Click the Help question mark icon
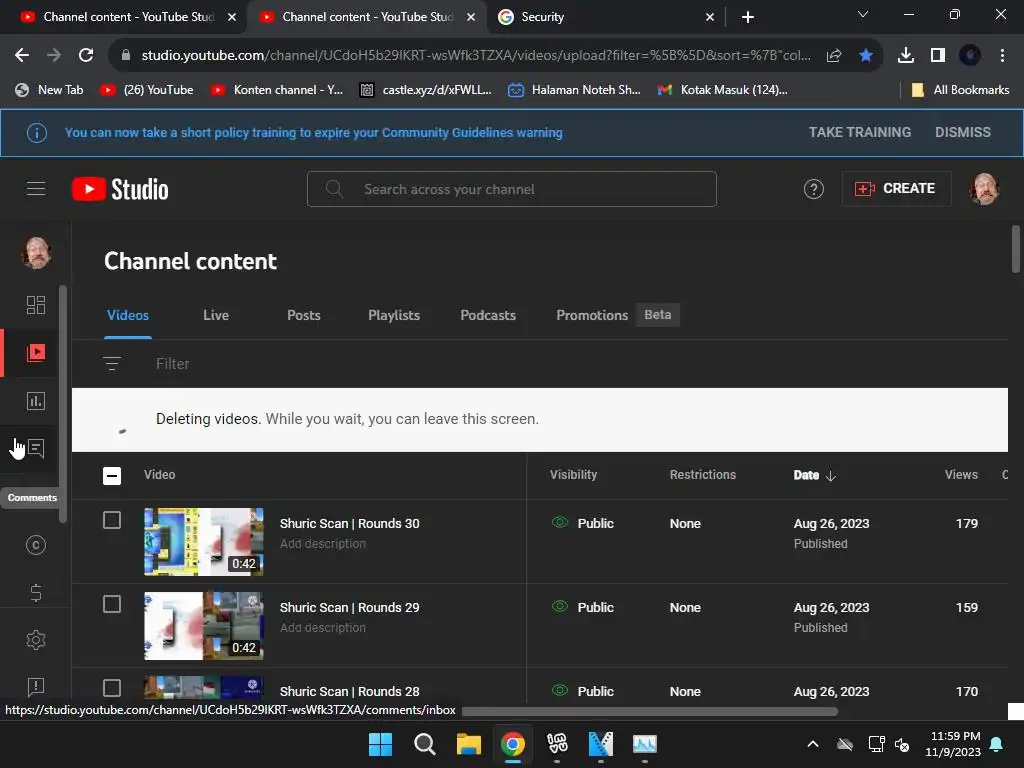1024x768 pixels. [x=814, y=189]
